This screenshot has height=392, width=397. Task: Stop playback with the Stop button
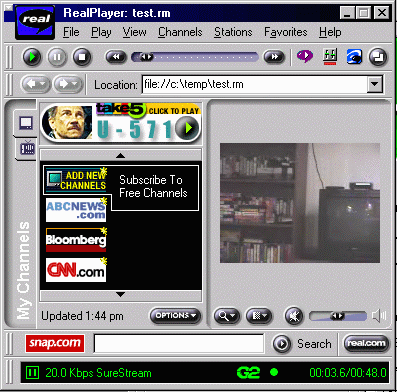pyautogui.click(x=82, y=57)
